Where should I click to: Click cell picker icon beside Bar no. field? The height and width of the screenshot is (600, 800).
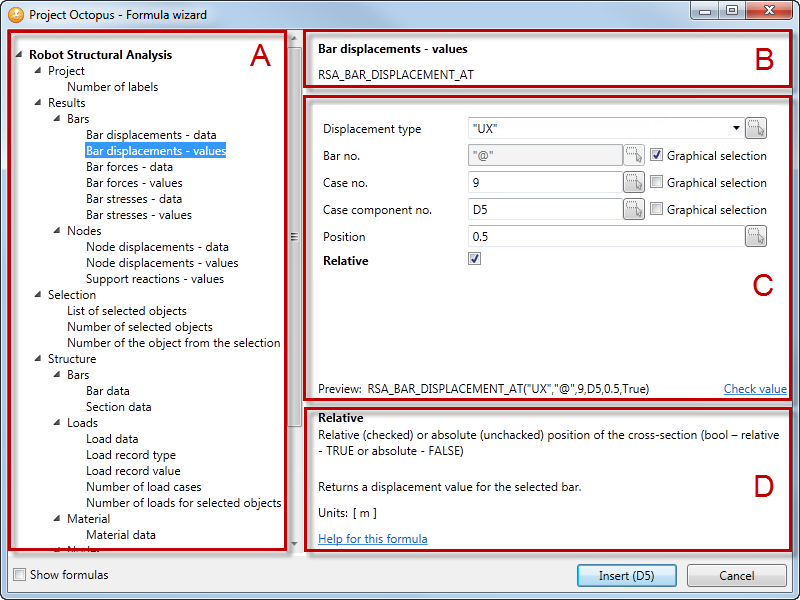[x=634, y=155]
